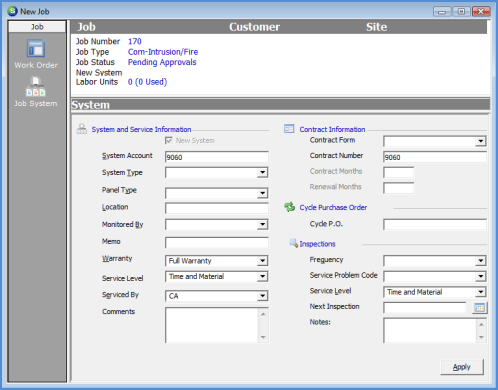The width and height of the screenshot is (498, 390).
Task: Click the Cycle Purchase Order heading
Action: pyautogui.click(x=333, y=207)
